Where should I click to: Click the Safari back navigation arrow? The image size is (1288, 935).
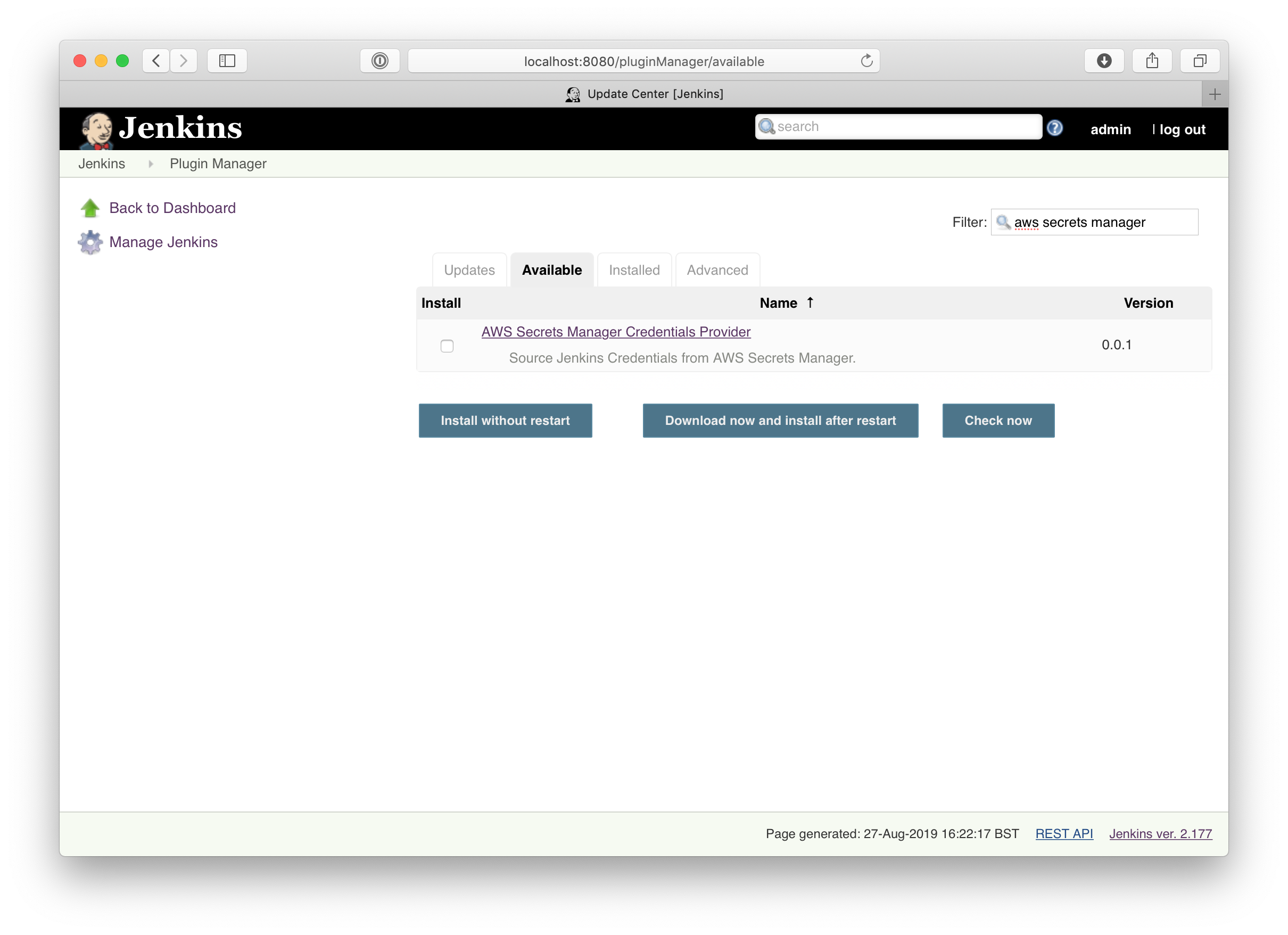click(155, 61)
